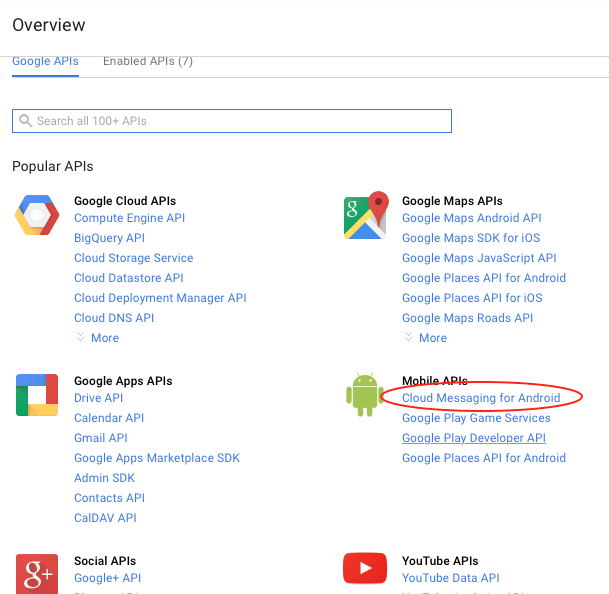Click the Google+ Social APIs icon
This screenshot has height=594, width=609.
(x=37, y=573)
